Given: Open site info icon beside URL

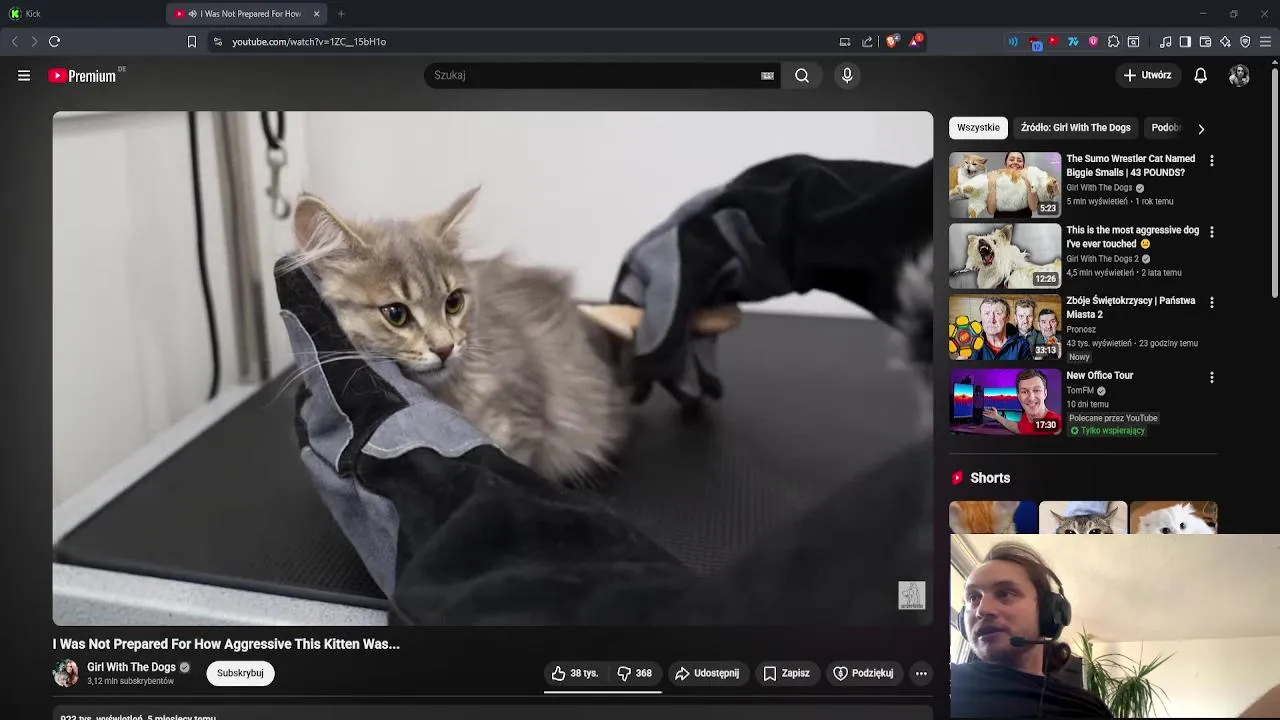Looking at the screenshot, I should 217,41.
